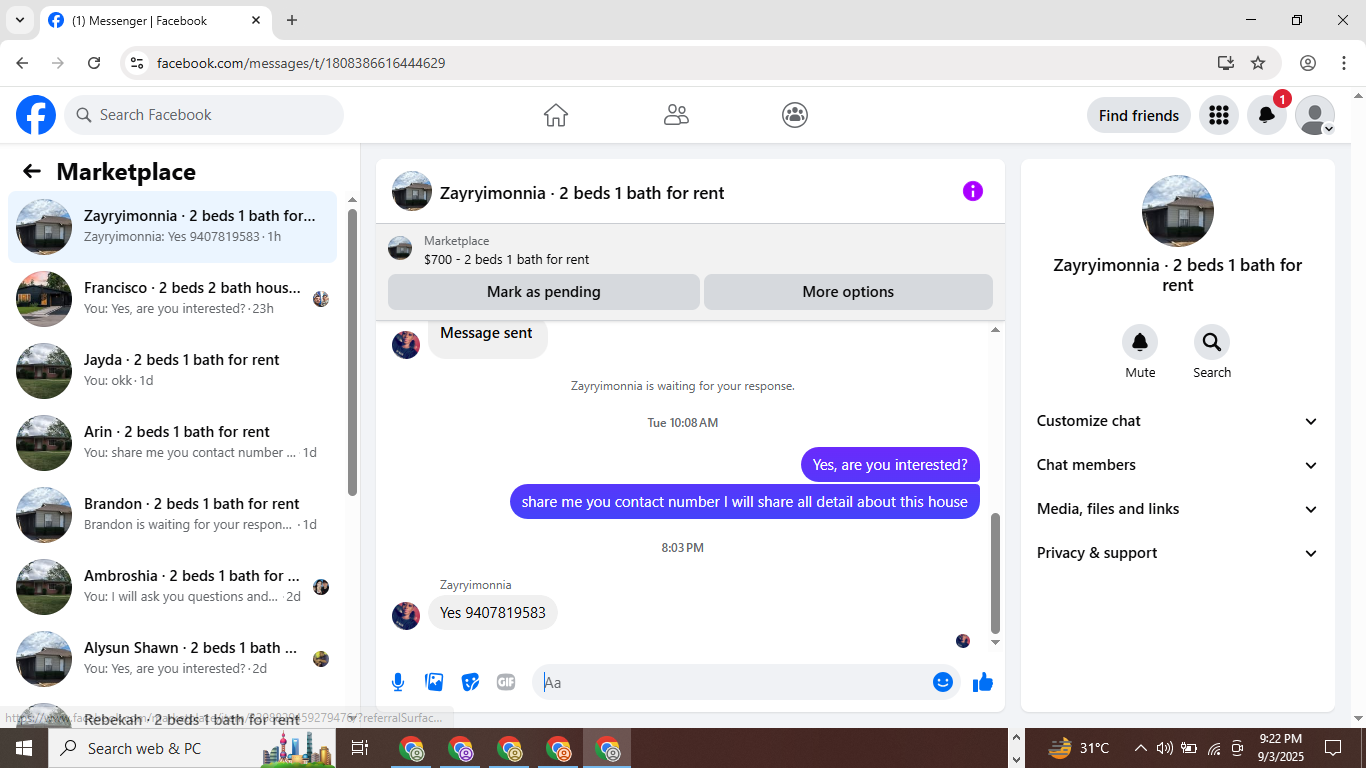Click the browser address bar URL
The image size is (1366, 768).
coord(301,63)
